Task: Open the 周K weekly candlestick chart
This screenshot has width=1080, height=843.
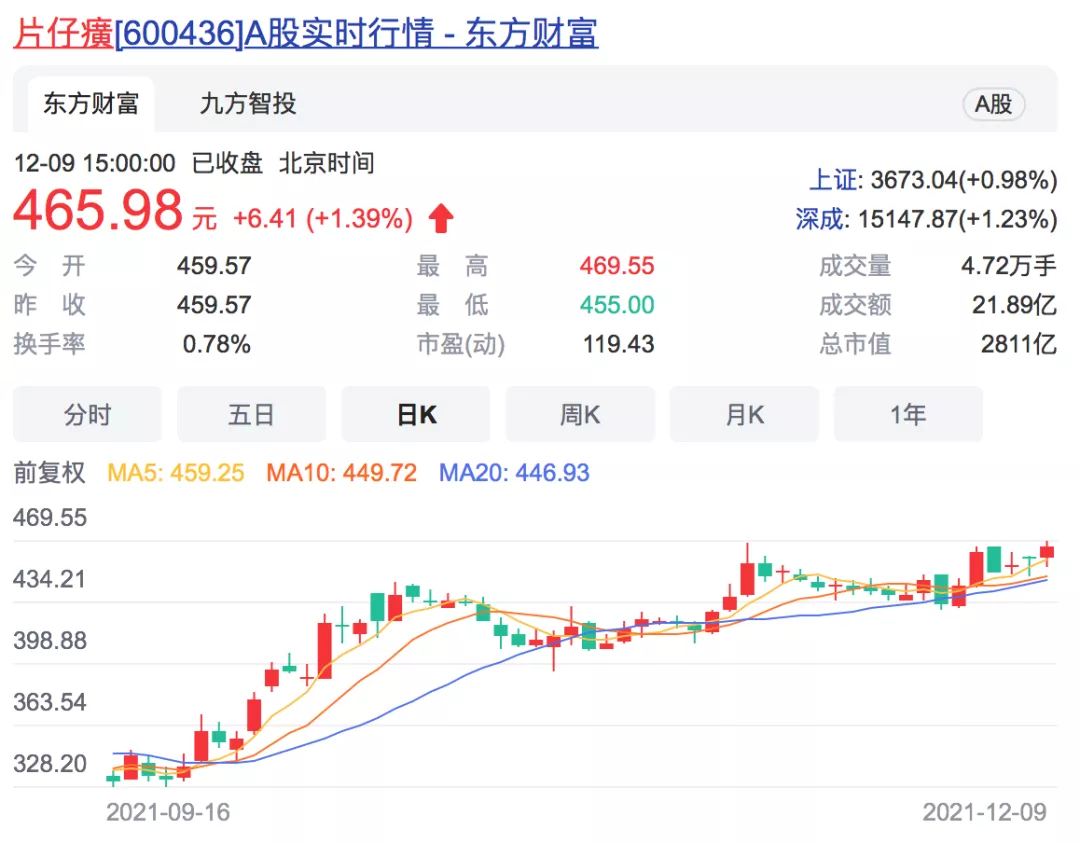Action: point(580,414)
